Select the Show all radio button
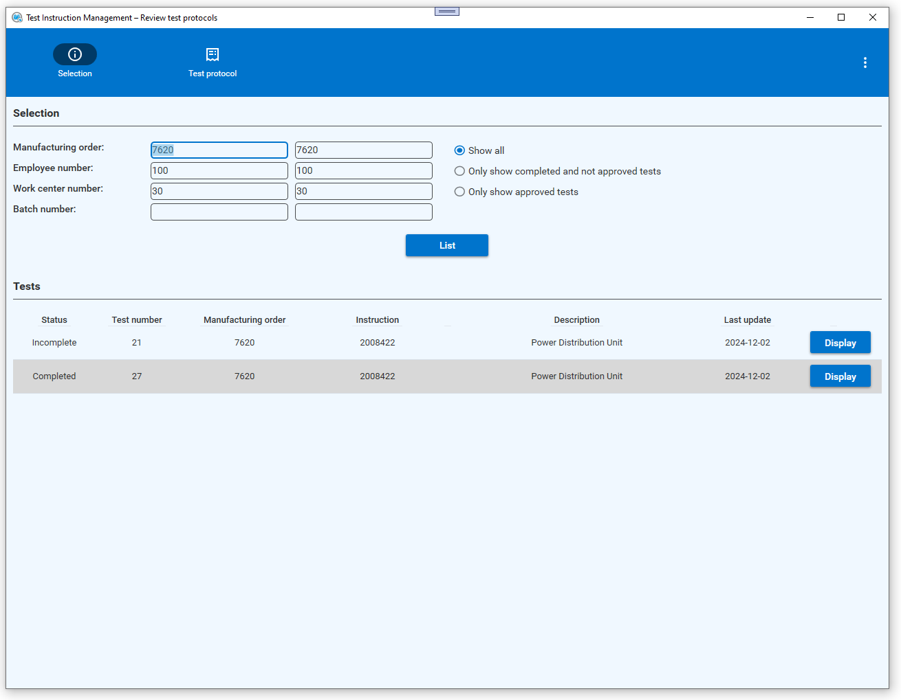The image size is (901, 700). coord(460,151)
